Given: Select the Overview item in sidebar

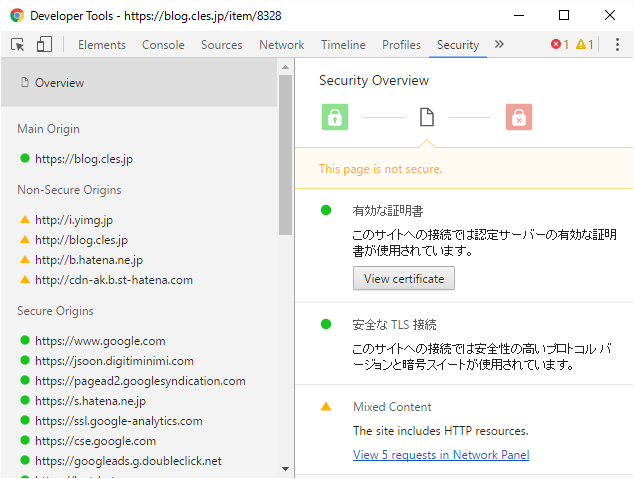Looking at the screenshot, I should click(59, 83).
